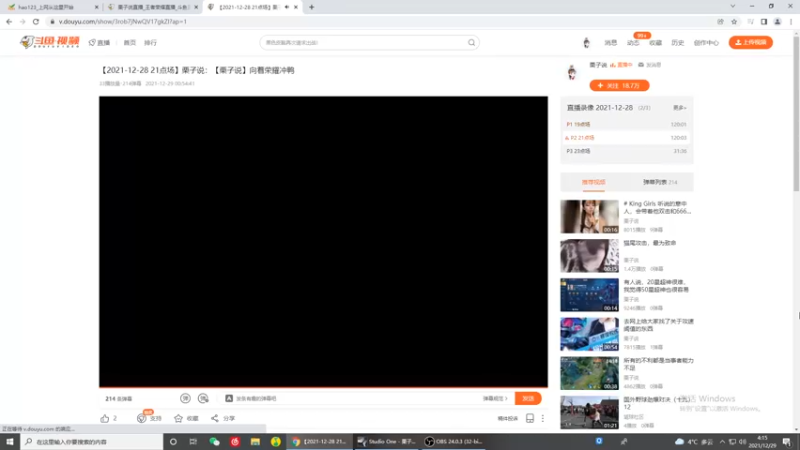Select episode P1 19点场

pyautogui.click(x=626, y=124)
